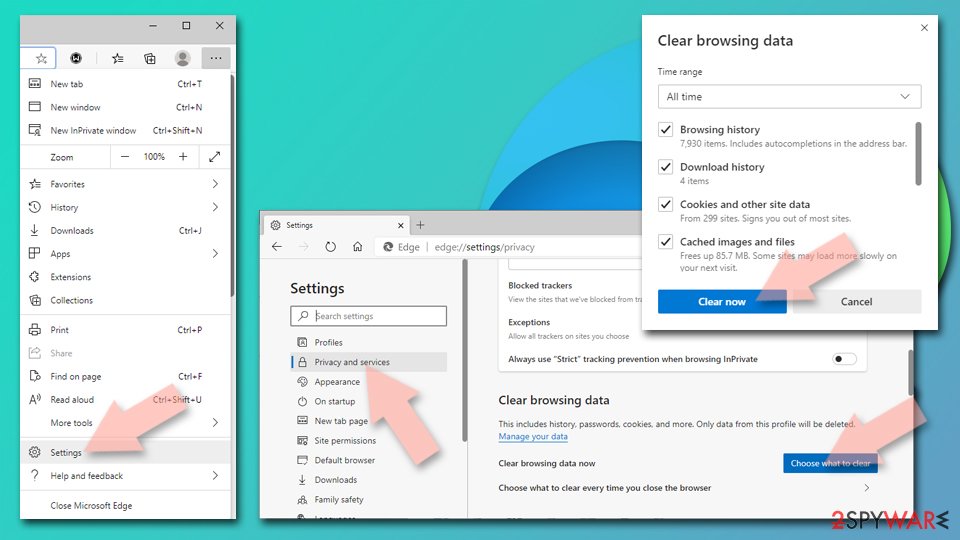Open New tab page settings section
The height and width of the screenshot is (540, 960).
369,421
